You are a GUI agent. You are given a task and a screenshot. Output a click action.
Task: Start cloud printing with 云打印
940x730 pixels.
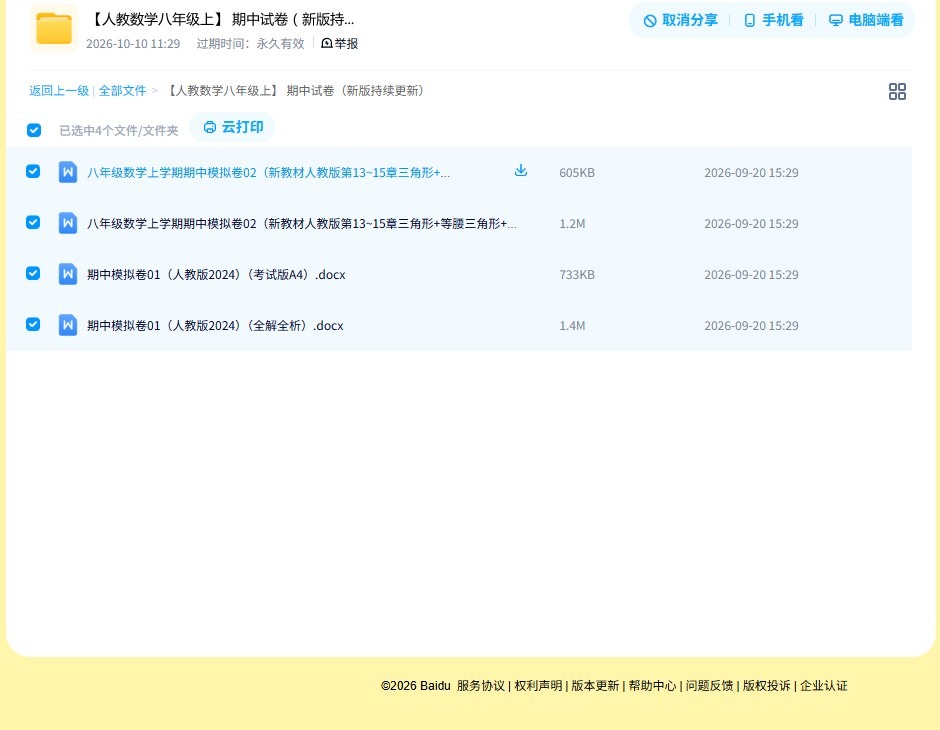[233, 127]
